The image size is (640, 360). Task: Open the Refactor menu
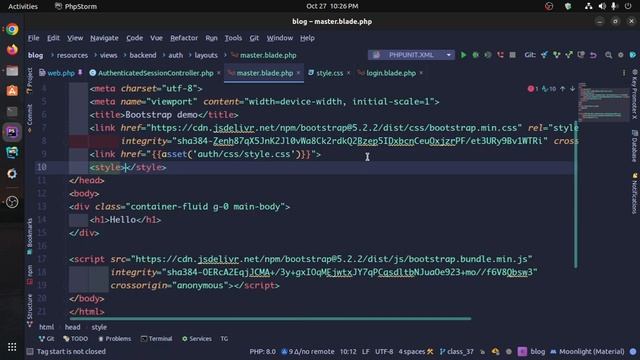pyautogui.click(x=184, y=38)
